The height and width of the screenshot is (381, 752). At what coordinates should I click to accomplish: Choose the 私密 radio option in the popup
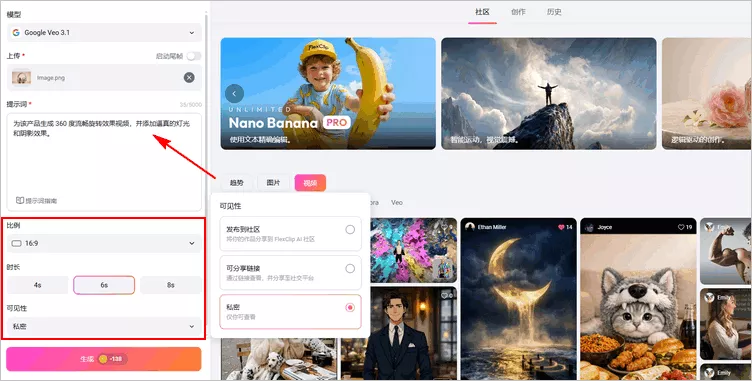point(350,308)
